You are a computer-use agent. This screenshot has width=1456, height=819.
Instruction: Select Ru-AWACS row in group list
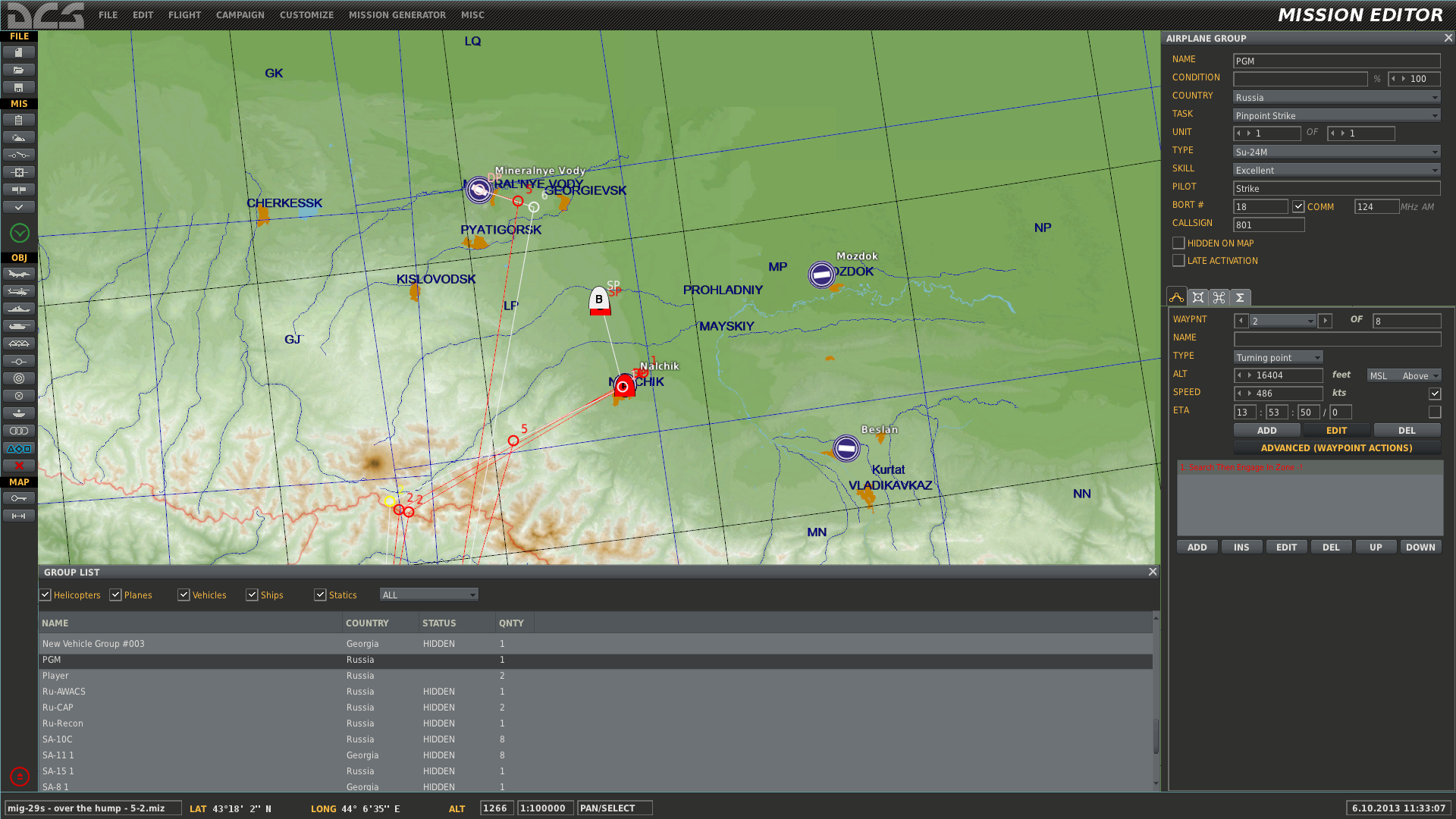595,692
